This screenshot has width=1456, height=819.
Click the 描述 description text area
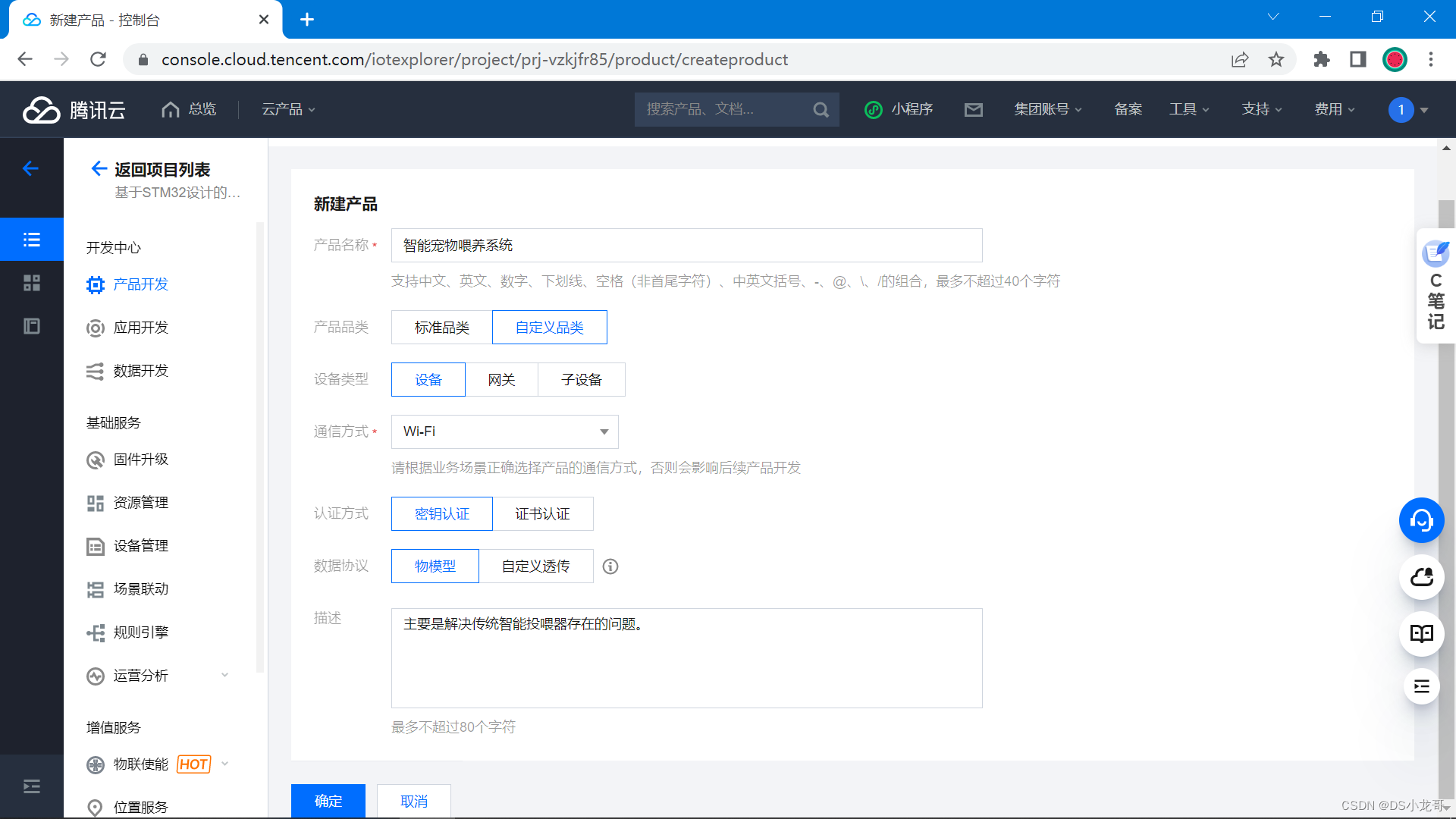tap(687, 658)
